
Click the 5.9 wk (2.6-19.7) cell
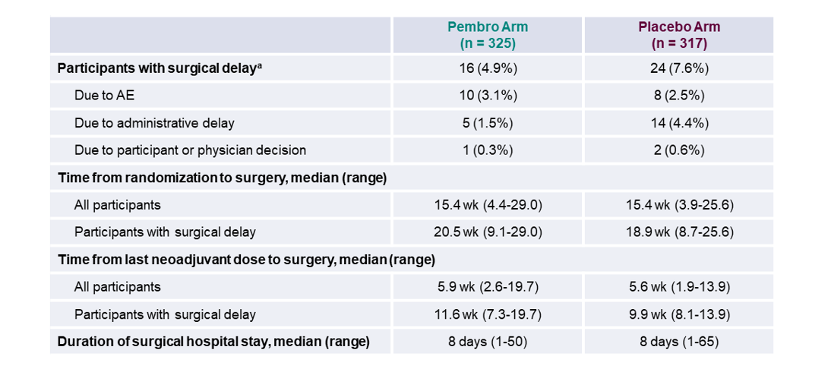[487, 287]
